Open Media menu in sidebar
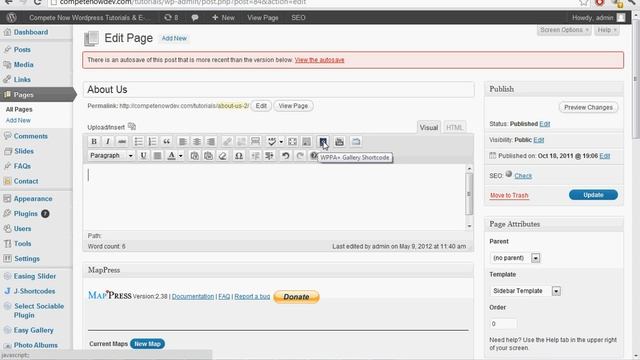The image size is (640, 360). (23, 64)
